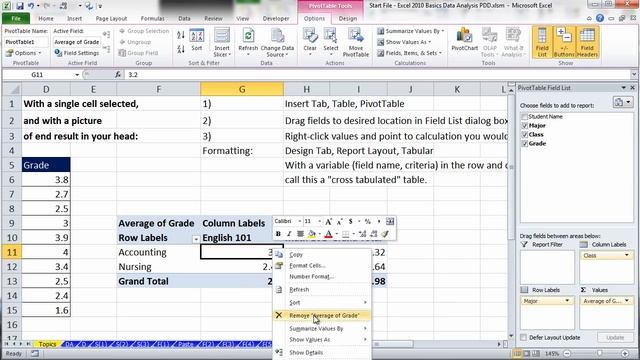Click Insert Slicer icon
Screen dimensions: 640x360
click(x=222, y=36)
